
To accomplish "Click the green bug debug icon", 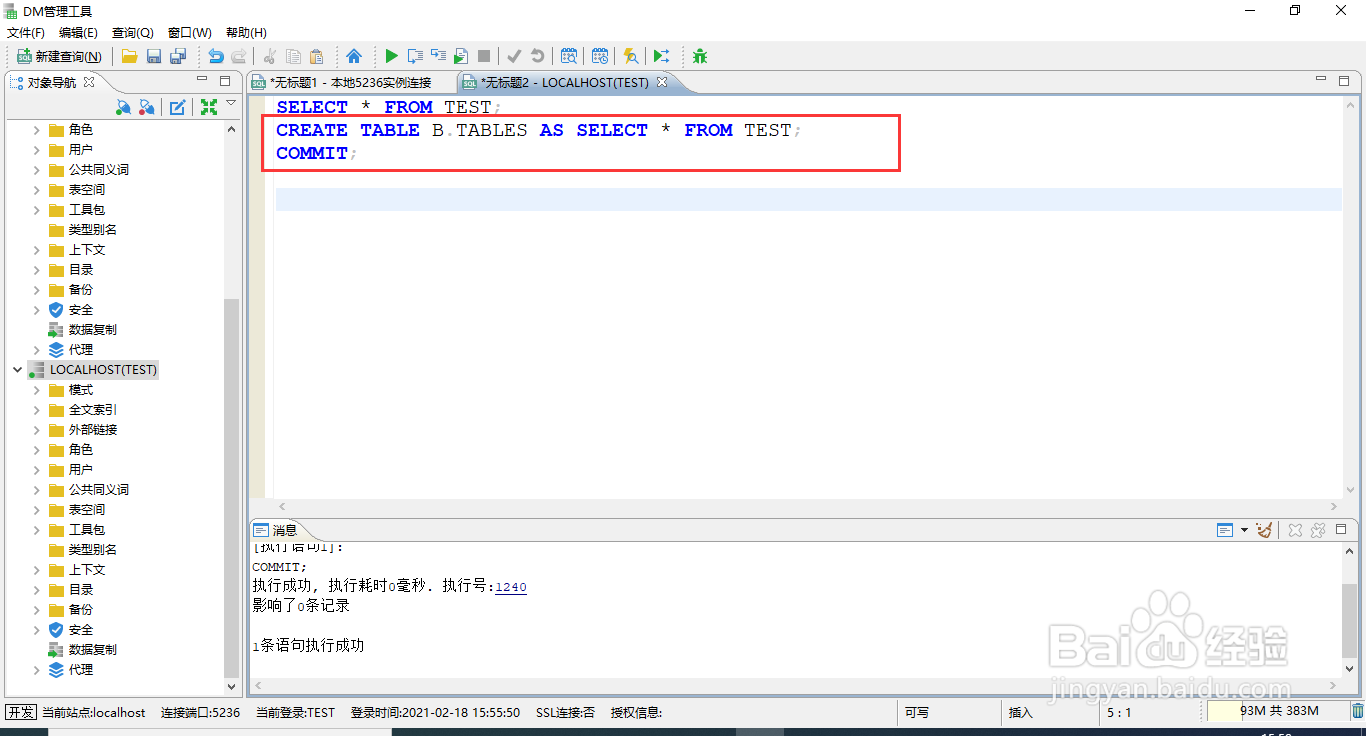I will tap(700, 57).
